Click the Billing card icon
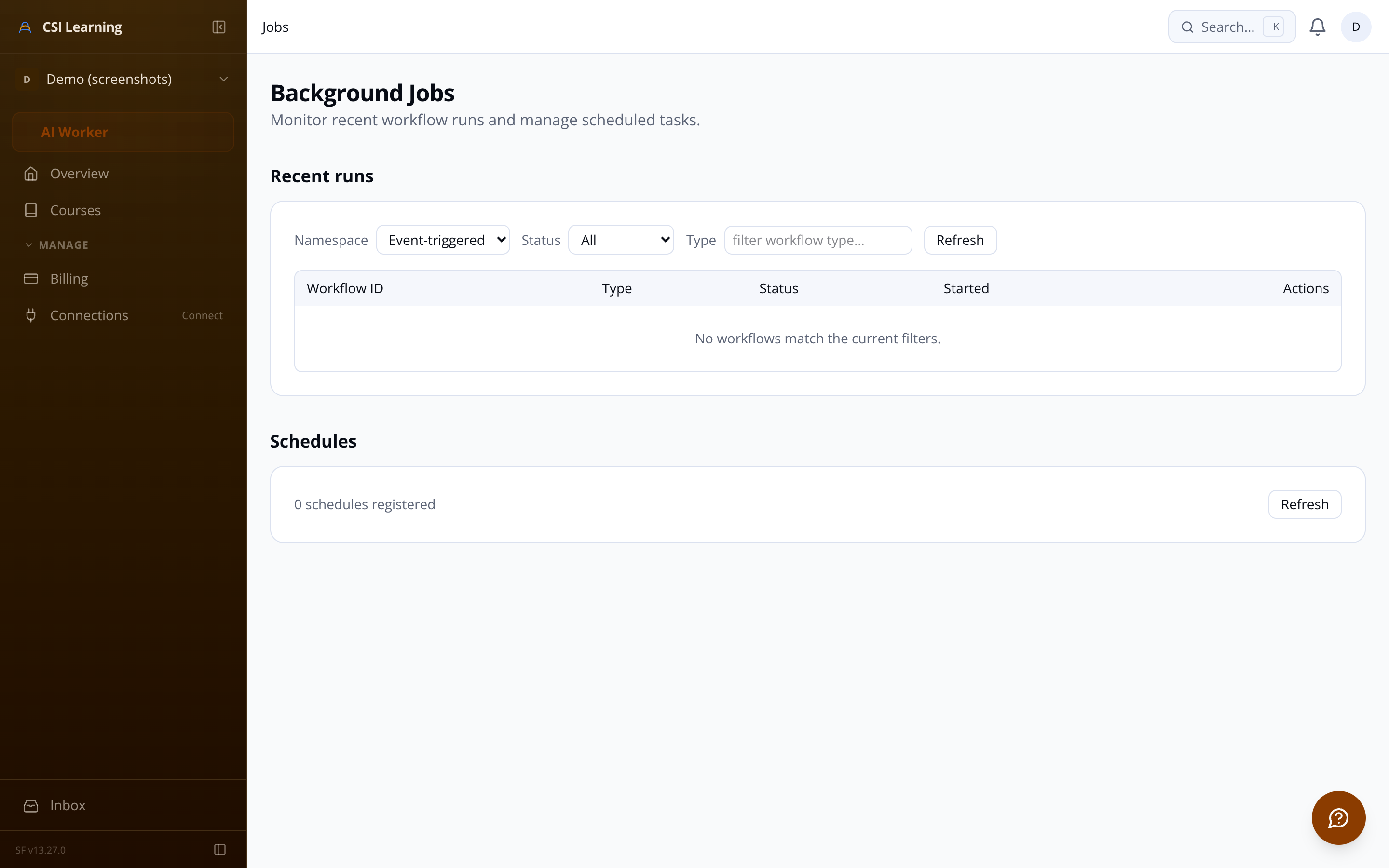 click(31, 278)
